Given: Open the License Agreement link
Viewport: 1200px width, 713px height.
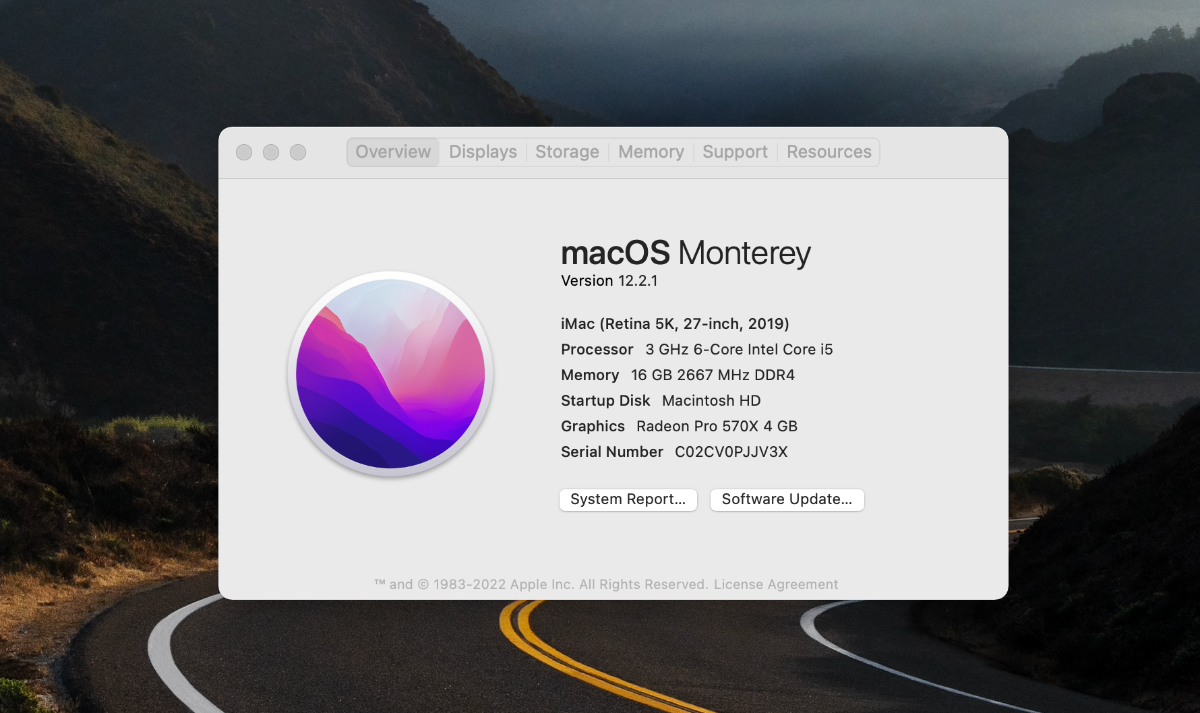Looking at the screenshot, I should (776, 584).
